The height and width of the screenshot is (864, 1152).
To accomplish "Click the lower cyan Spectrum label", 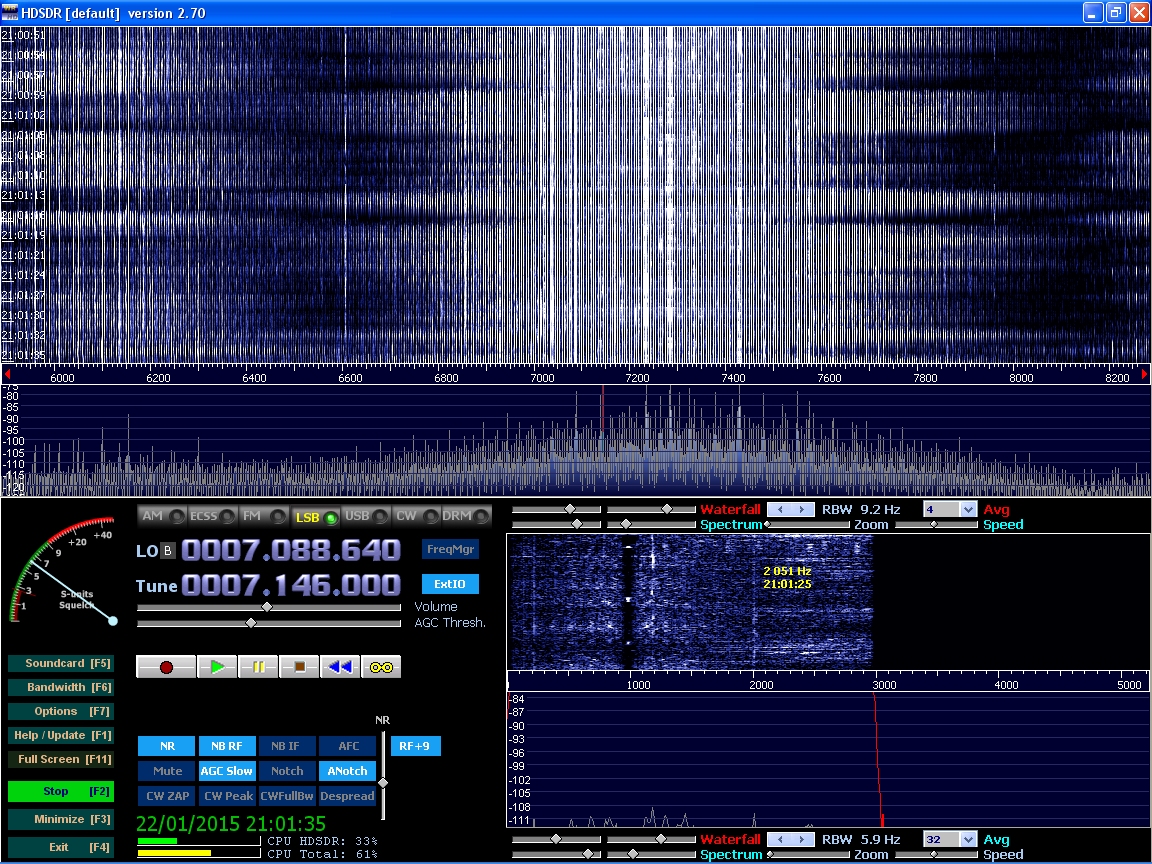I will pyautogui.click(x=731, y=854).
